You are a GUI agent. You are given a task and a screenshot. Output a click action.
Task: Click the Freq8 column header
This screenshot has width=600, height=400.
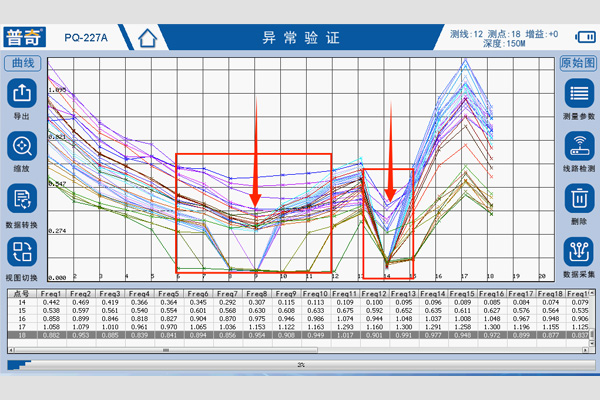point(256,294)
